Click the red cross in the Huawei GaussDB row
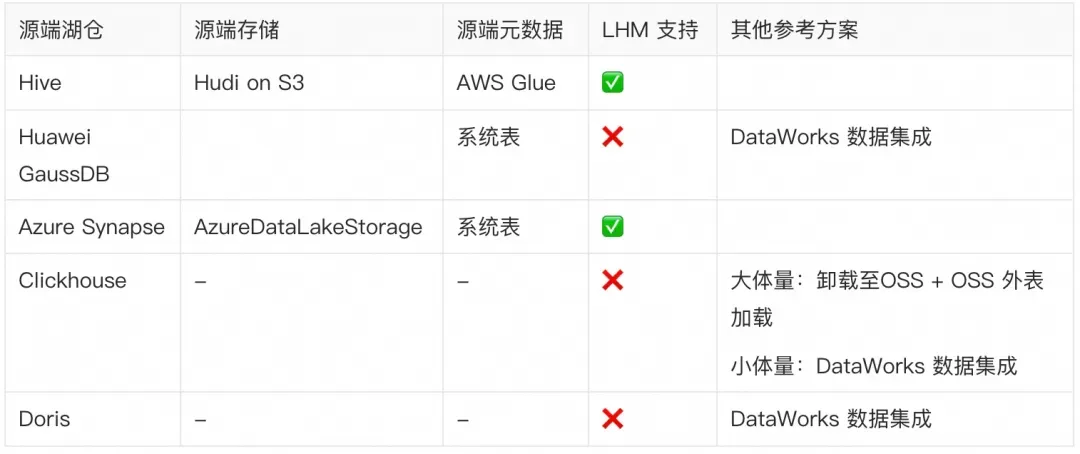The image size is (1080, 454). 613,137
